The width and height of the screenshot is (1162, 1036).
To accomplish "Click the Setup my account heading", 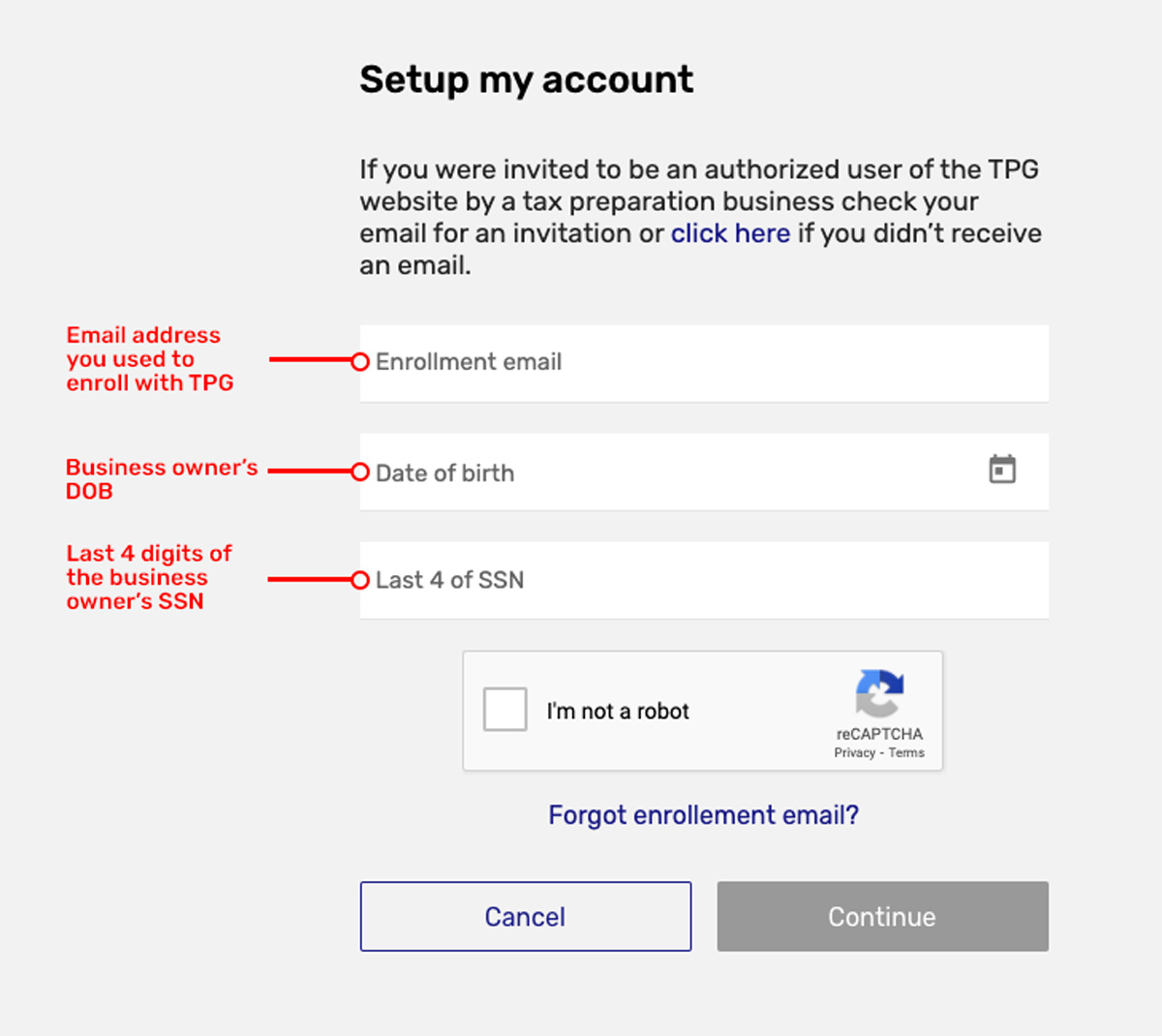I will [x=526, y=79].
